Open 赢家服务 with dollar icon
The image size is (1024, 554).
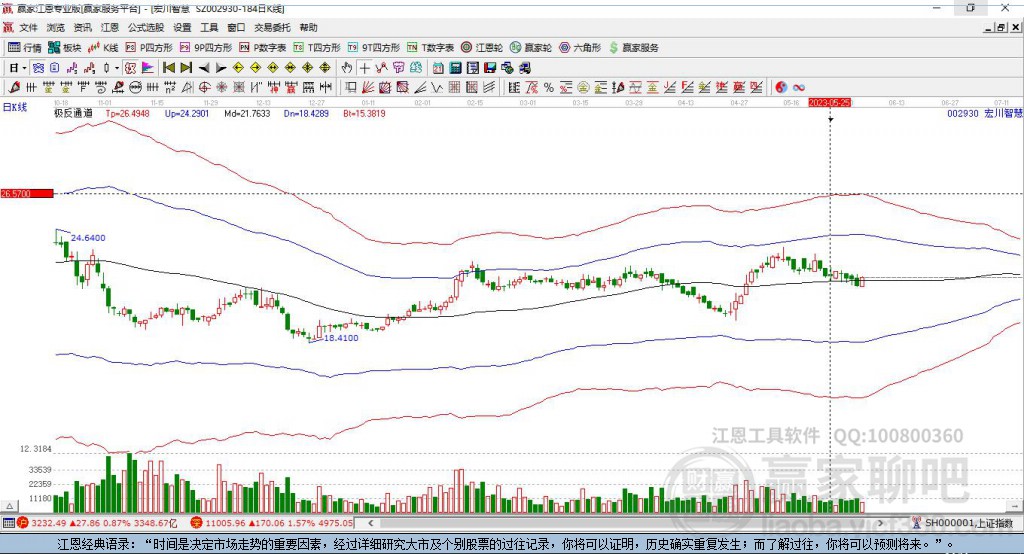click(633, 48)
